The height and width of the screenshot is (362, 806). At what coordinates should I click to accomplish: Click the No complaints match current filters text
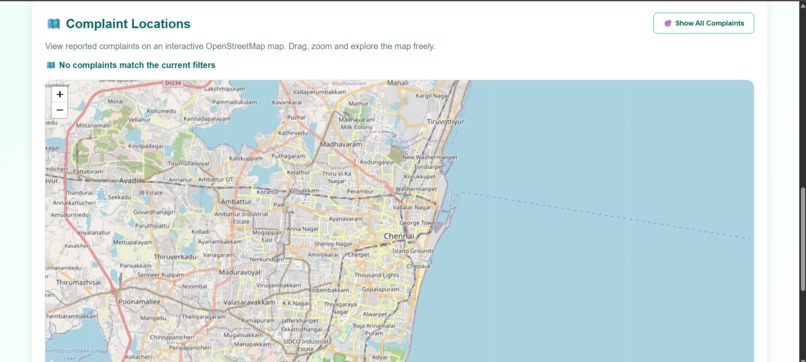point(137,65)
